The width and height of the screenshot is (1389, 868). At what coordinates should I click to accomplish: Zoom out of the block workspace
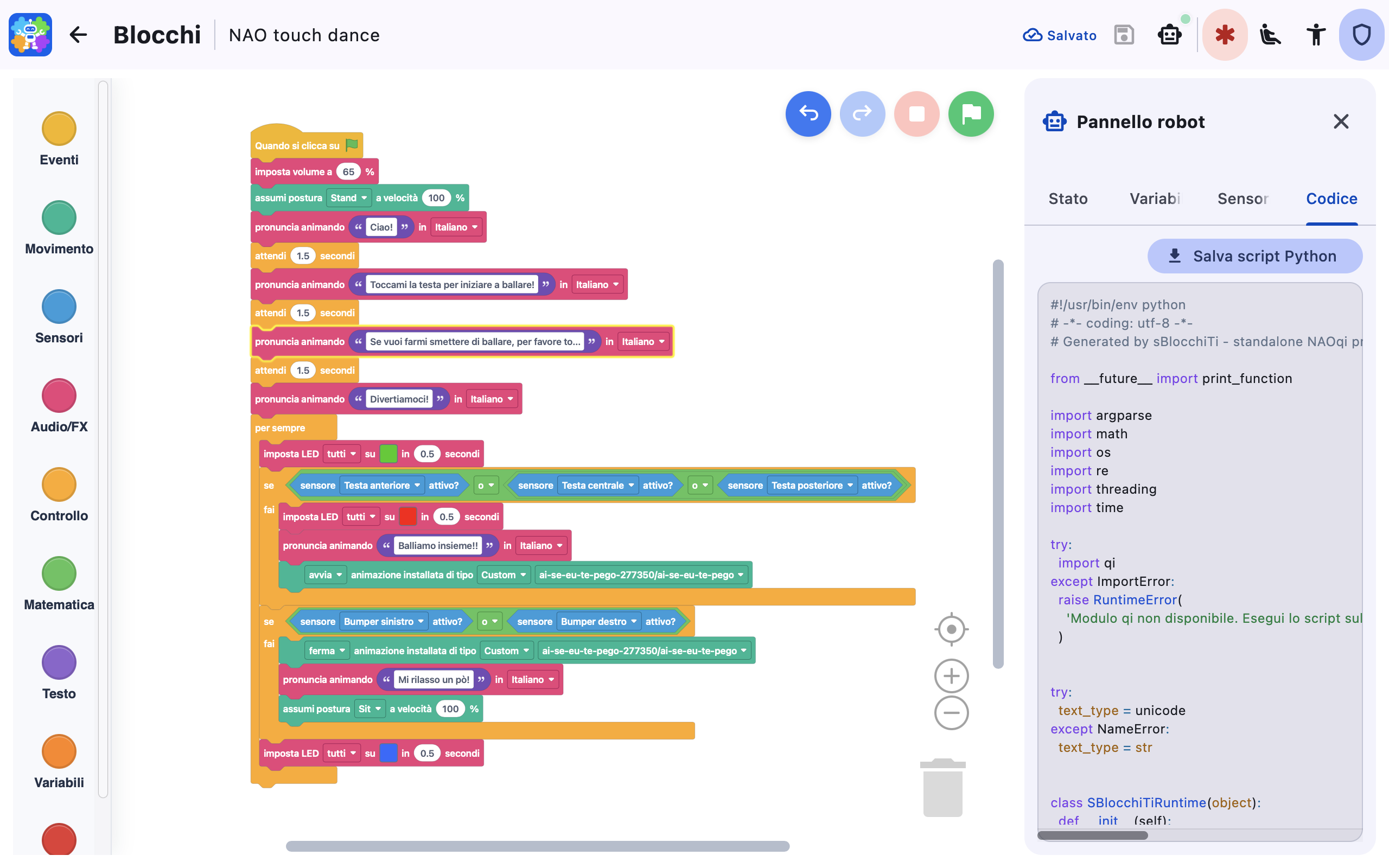[x=951, y=713]
